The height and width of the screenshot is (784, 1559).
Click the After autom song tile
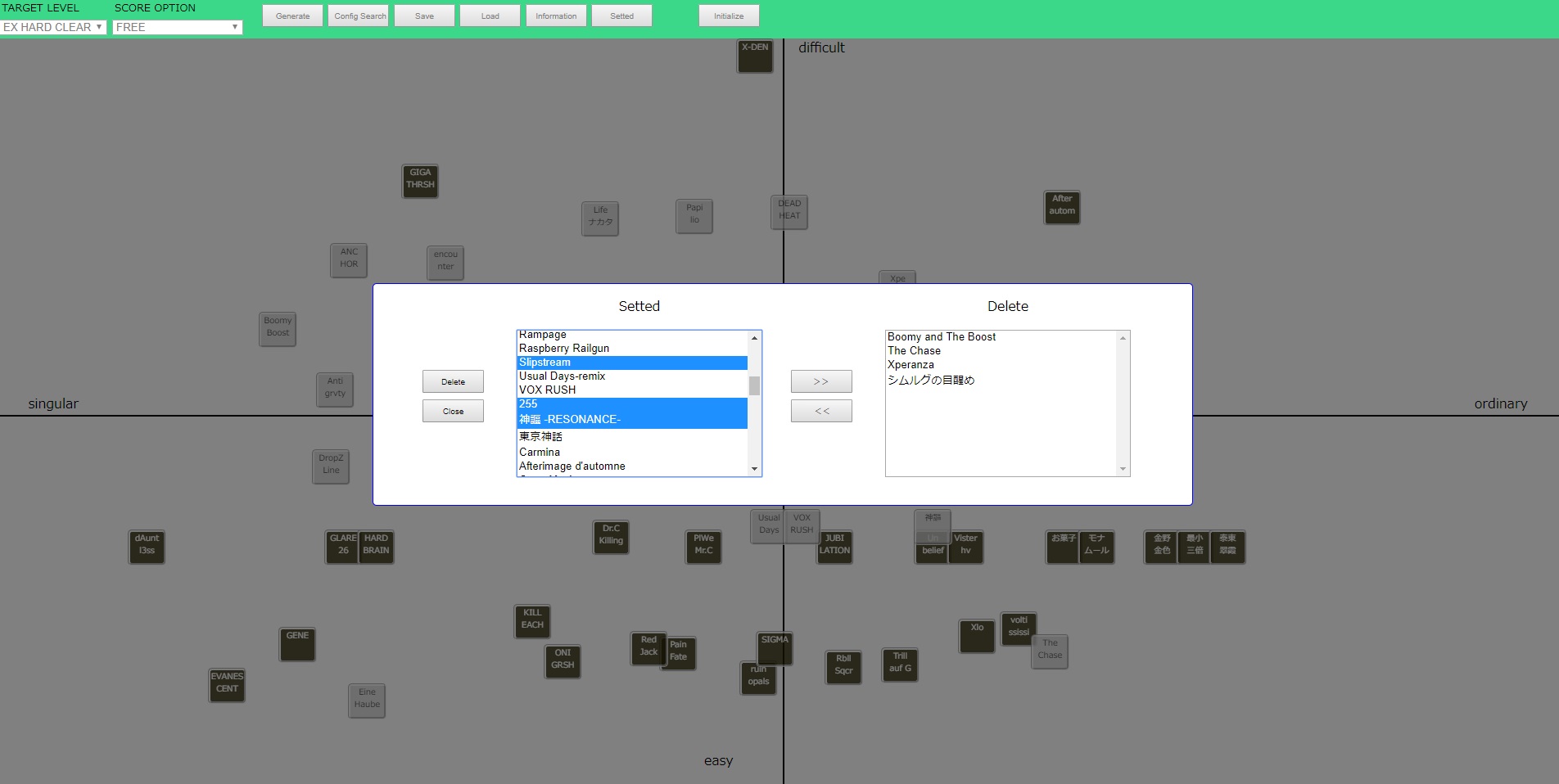(1062, 207)
